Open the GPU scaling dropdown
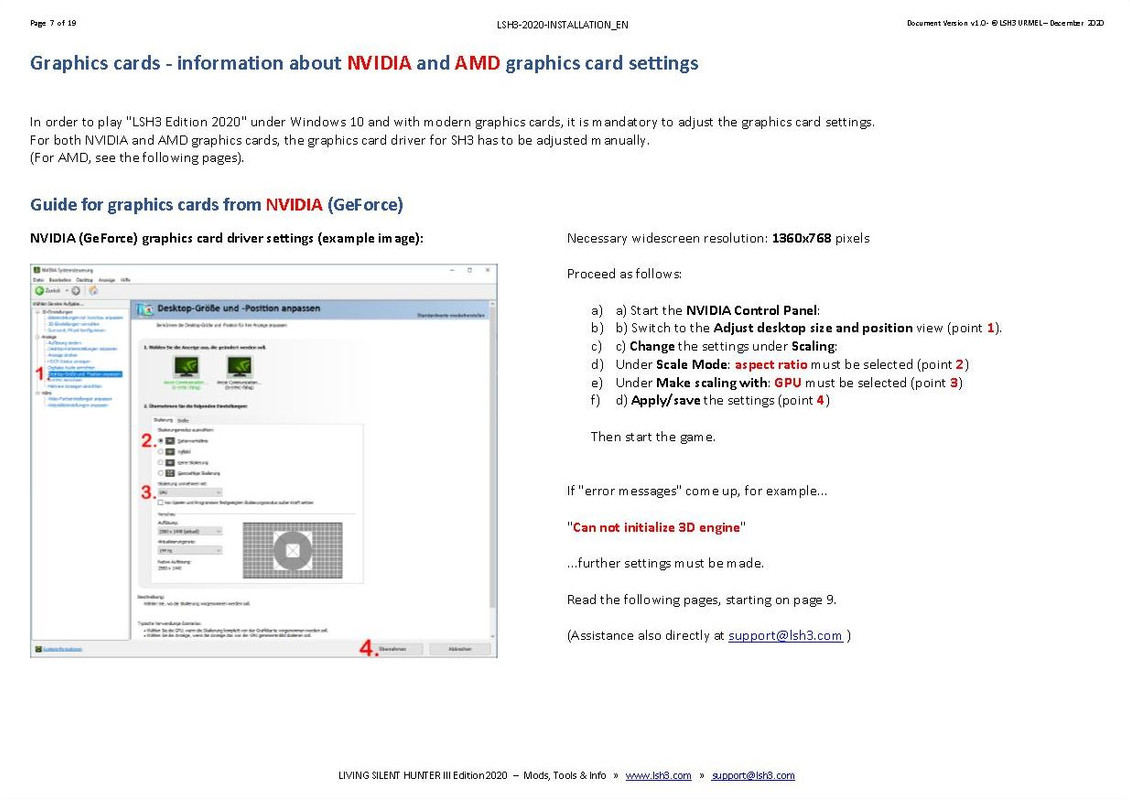 pos(190,492)
